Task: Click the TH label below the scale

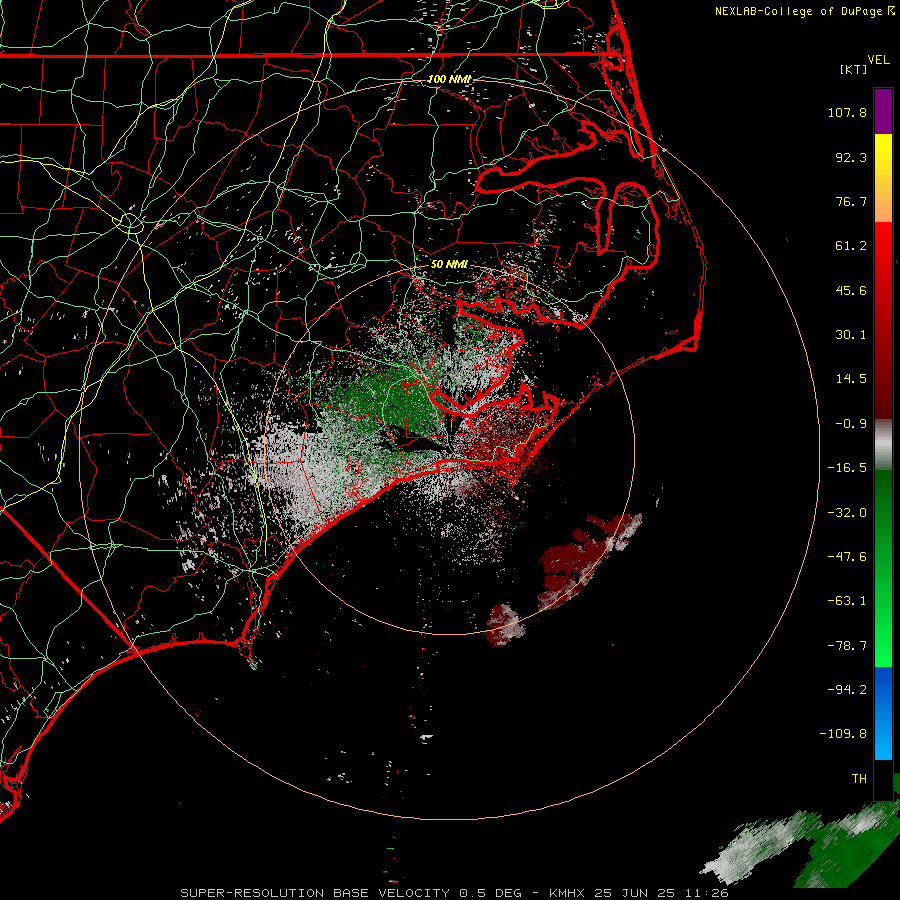Action: coord(859,779)
